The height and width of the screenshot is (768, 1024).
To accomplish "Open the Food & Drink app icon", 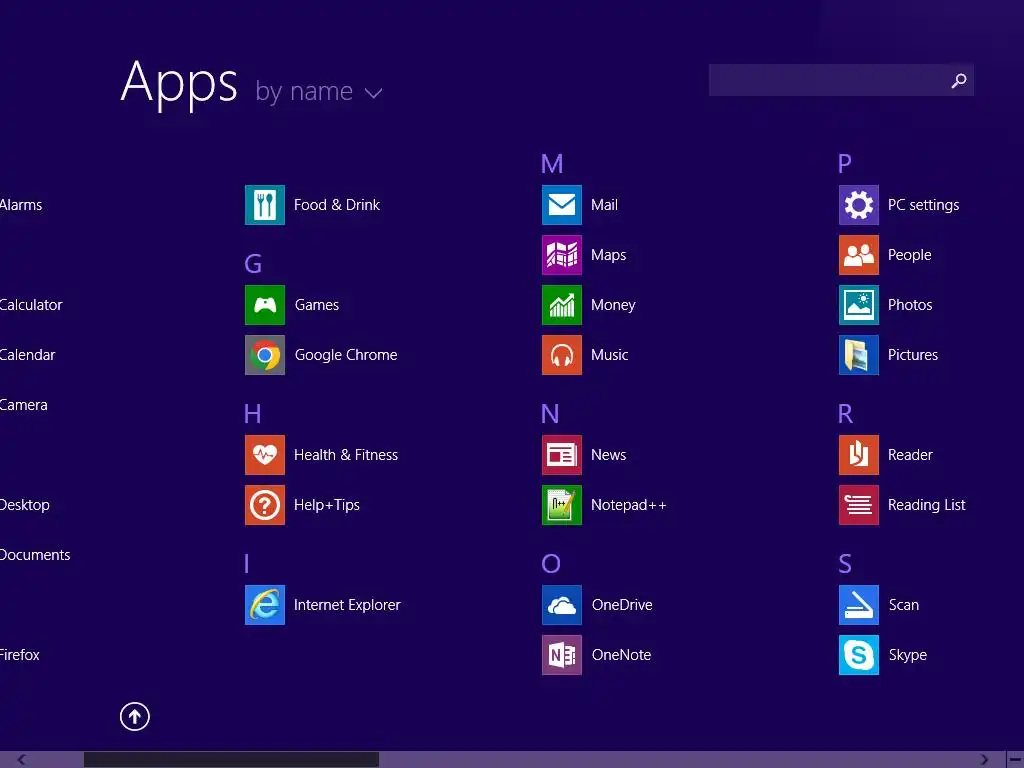I will (264, 204).
